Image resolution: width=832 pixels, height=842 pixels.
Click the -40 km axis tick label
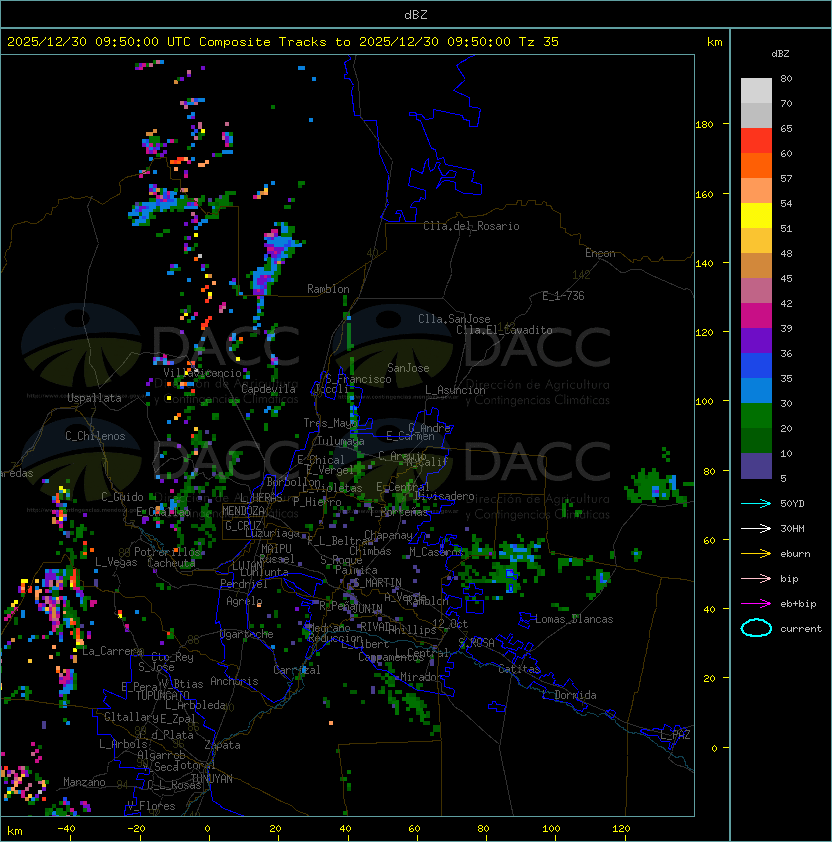coord(66,829)
